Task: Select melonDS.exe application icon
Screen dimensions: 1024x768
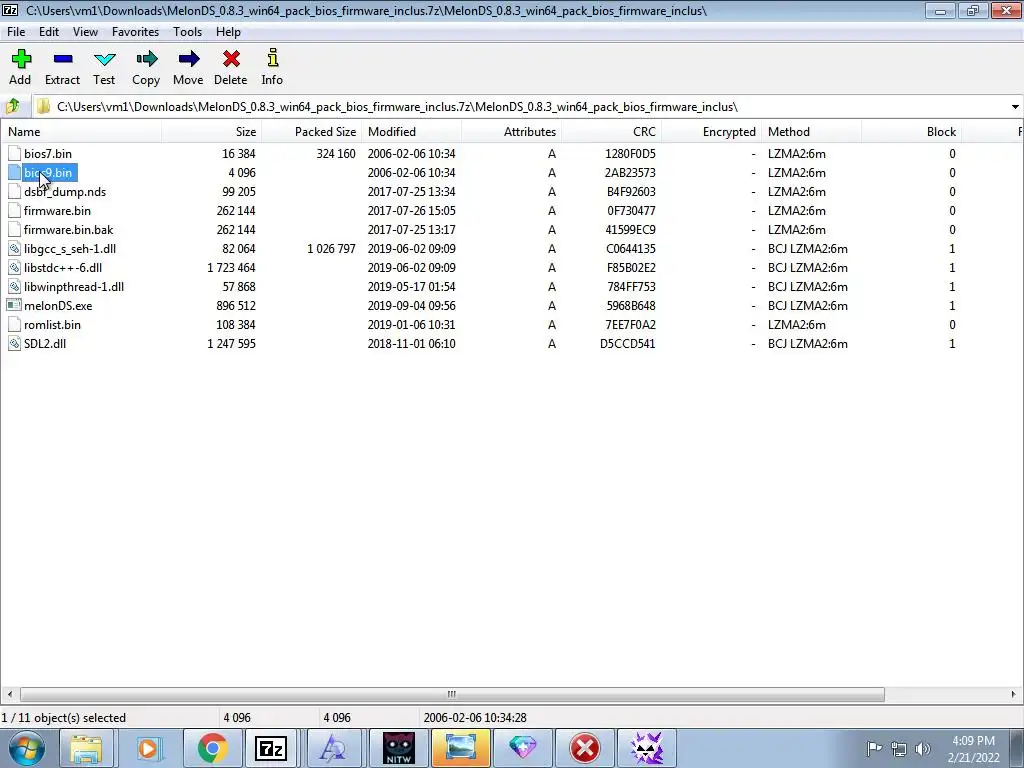Action: [14, 305]
